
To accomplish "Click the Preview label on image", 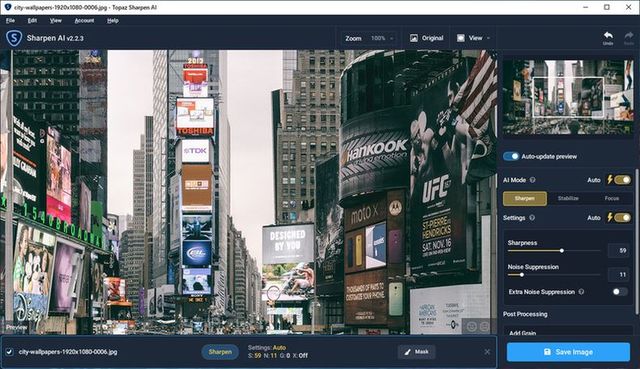I will (16, 327).
